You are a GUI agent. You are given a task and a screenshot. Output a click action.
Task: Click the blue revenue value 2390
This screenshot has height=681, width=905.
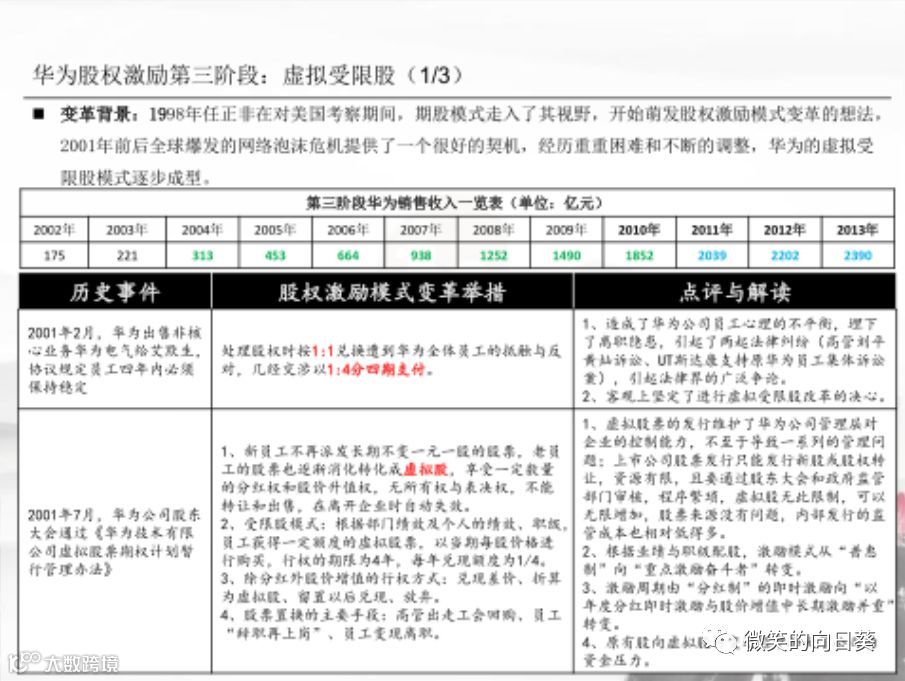[858, 255]
